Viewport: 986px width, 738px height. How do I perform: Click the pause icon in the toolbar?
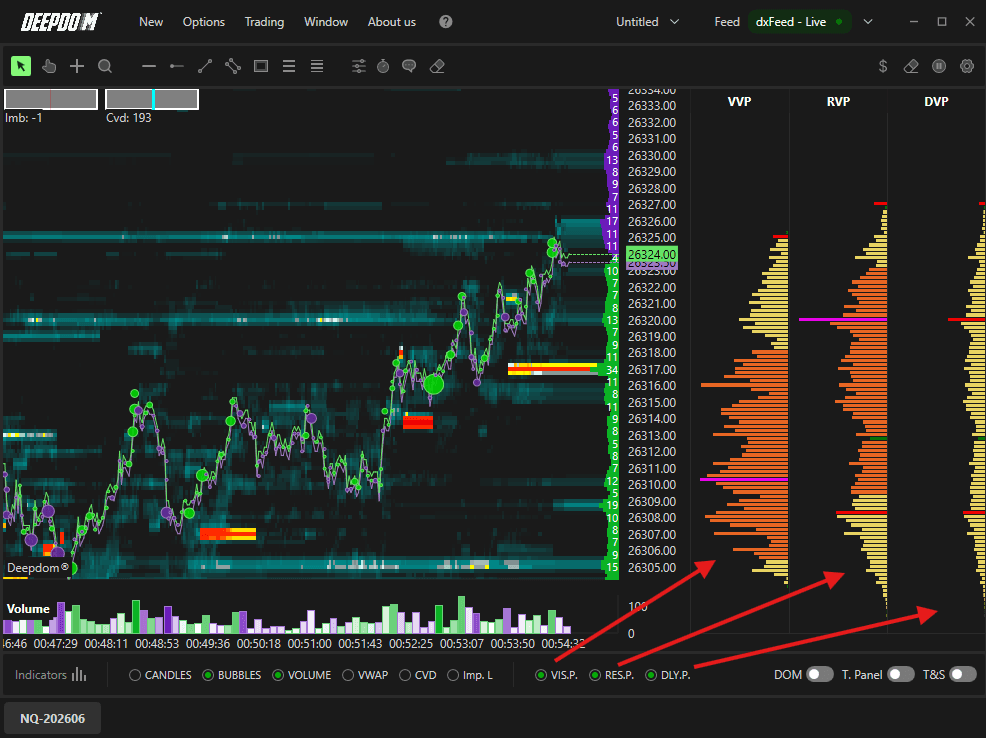pos(939,66)
